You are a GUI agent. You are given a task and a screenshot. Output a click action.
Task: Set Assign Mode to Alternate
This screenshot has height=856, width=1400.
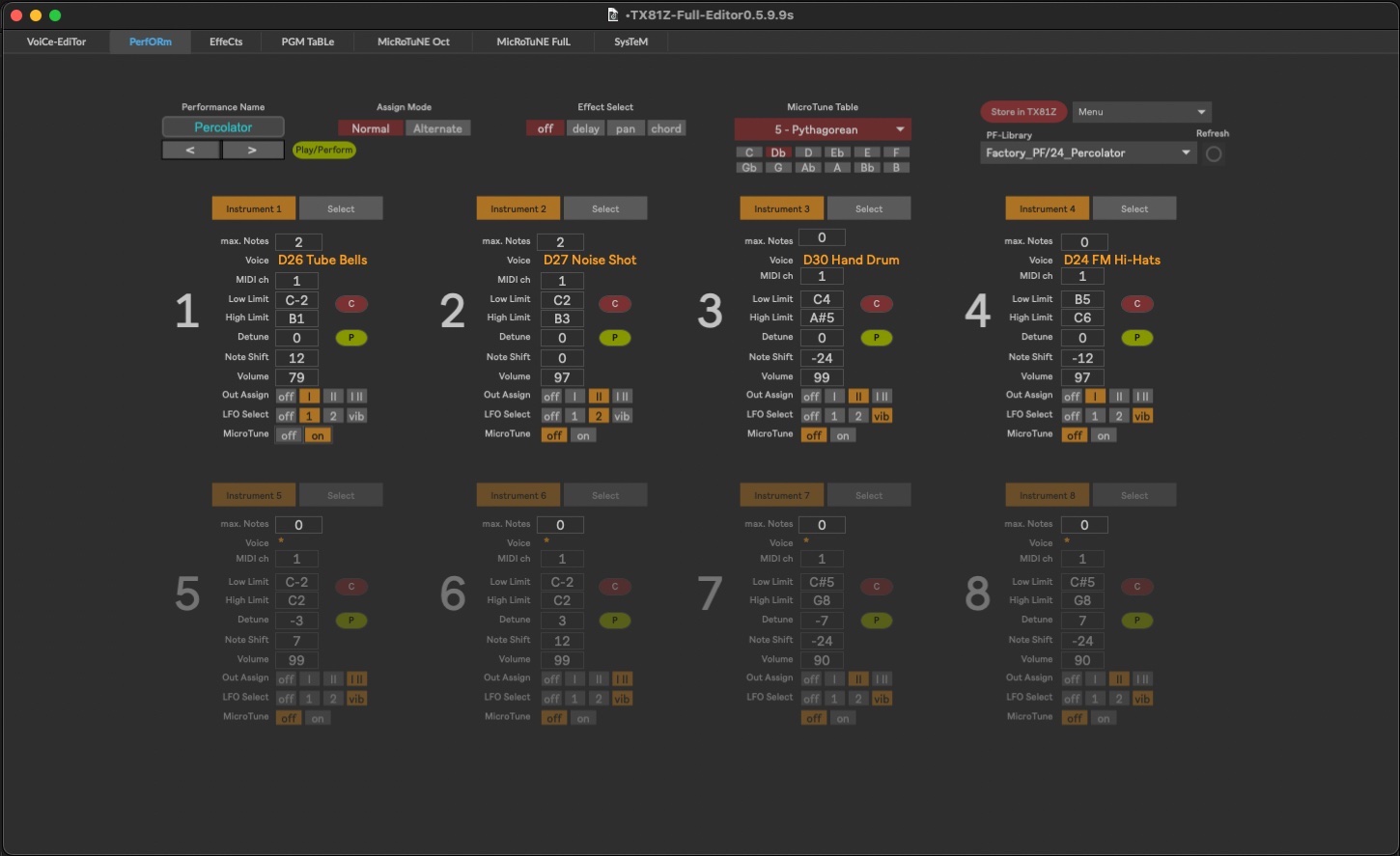click(437, 128)
